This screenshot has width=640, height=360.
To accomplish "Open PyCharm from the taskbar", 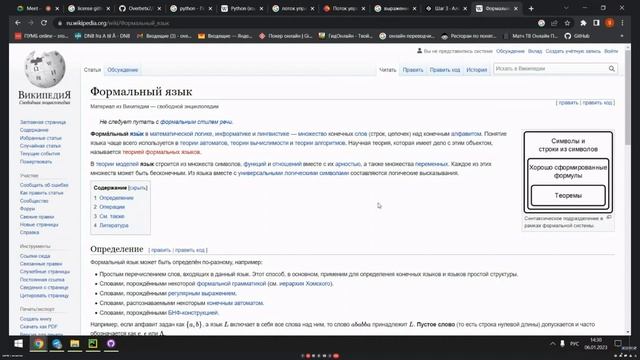I will click(x=93, y=344).
